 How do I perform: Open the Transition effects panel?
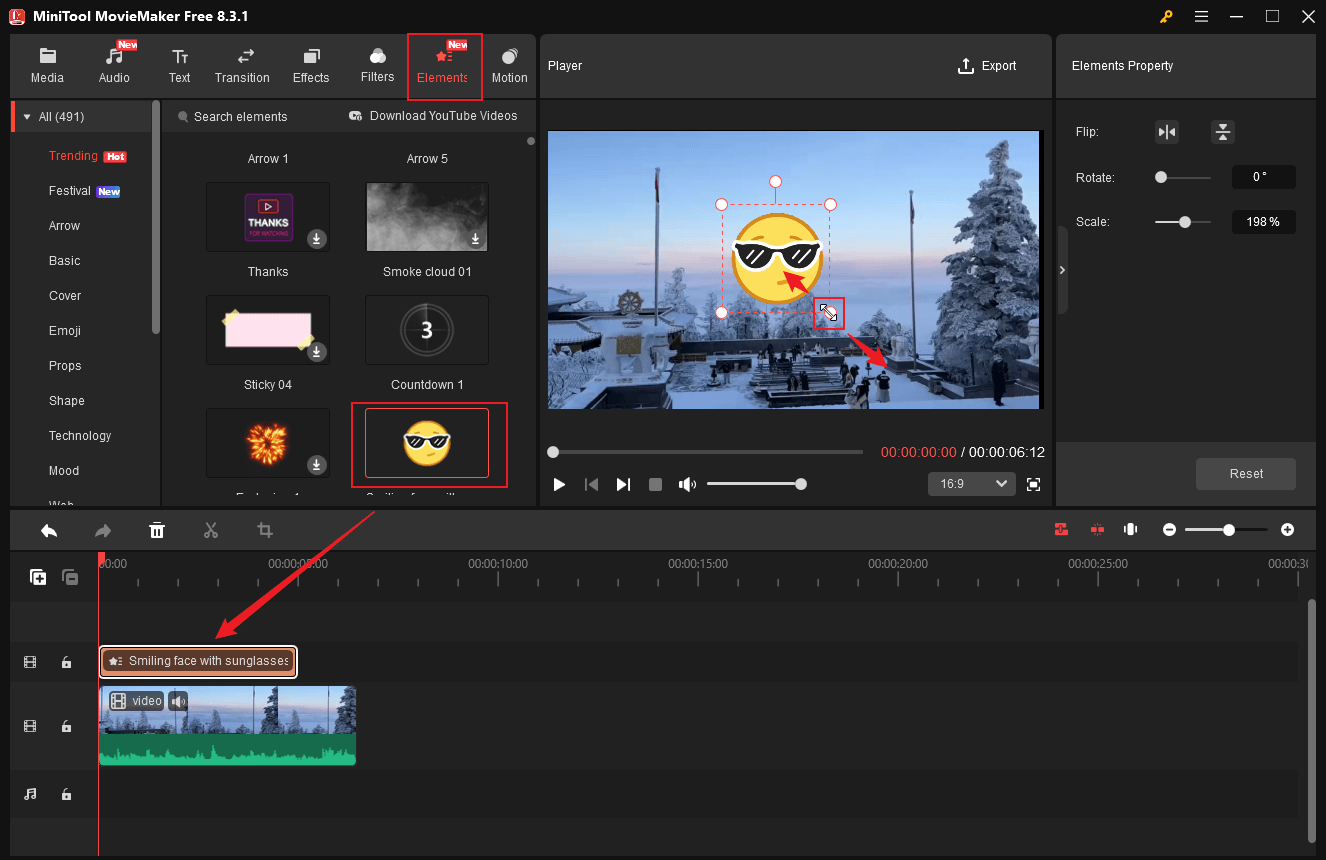[x=242, y=64]
